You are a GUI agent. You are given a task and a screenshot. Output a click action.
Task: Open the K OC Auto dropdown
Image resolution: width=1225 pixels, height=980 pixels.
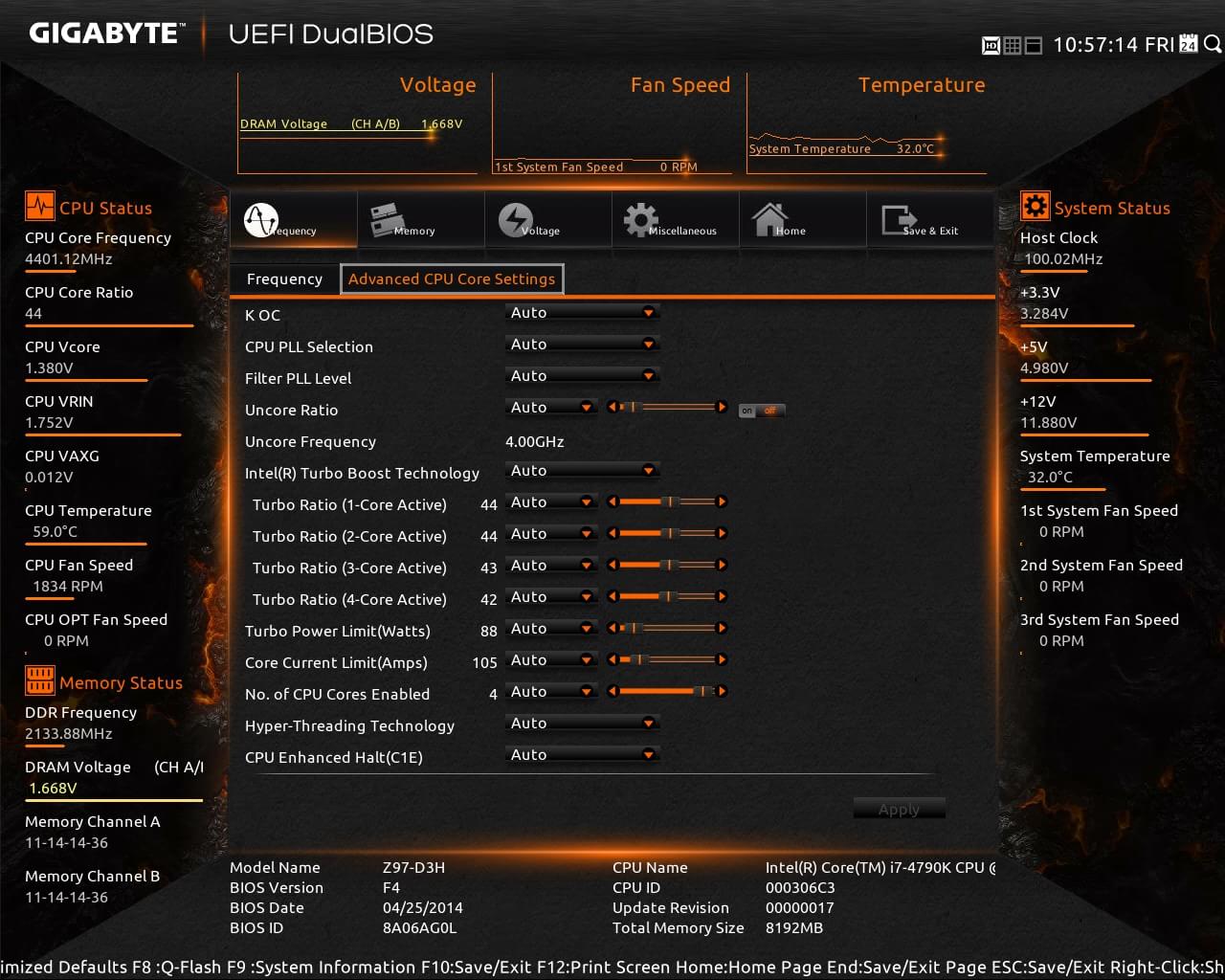click(x=583, y=313)
